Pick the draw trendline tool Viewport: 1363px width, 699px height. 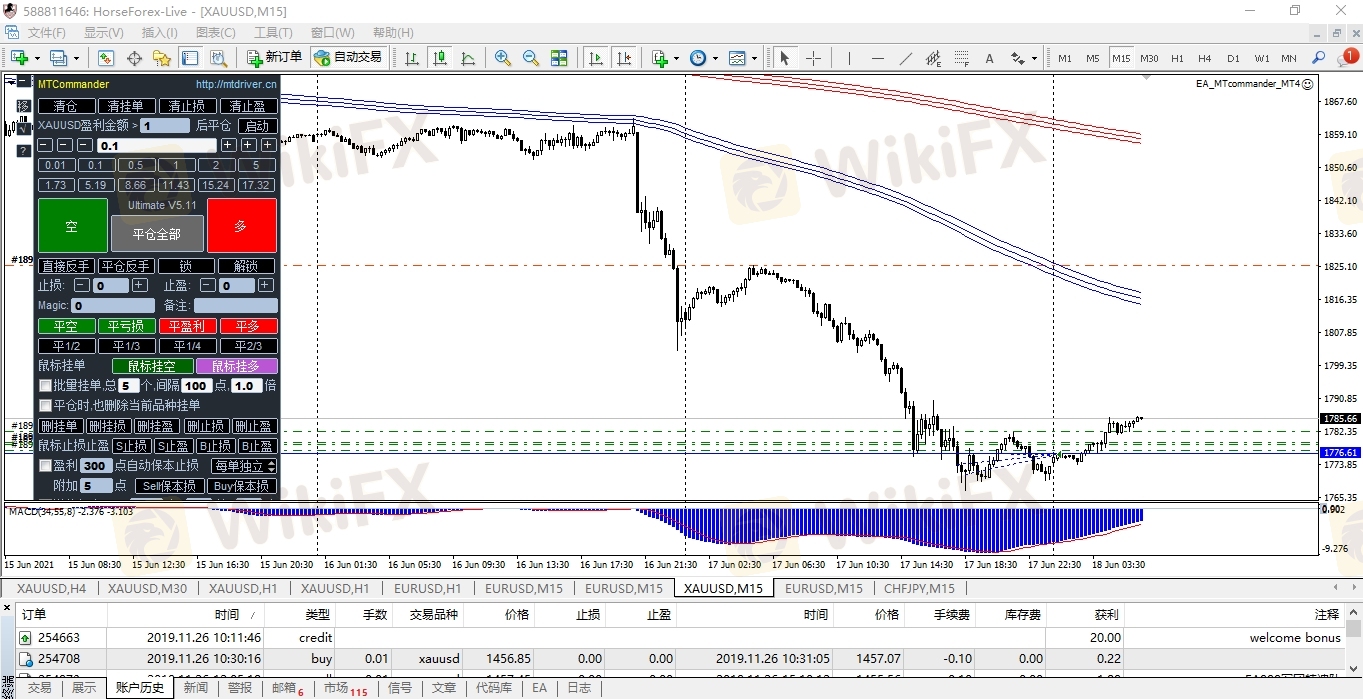tap(905, 58)
